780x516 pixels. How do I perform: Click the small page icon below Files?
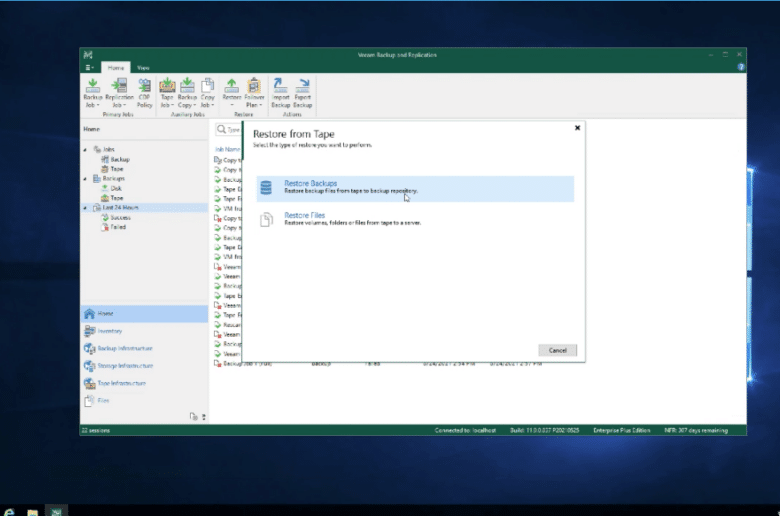(194, 416)
